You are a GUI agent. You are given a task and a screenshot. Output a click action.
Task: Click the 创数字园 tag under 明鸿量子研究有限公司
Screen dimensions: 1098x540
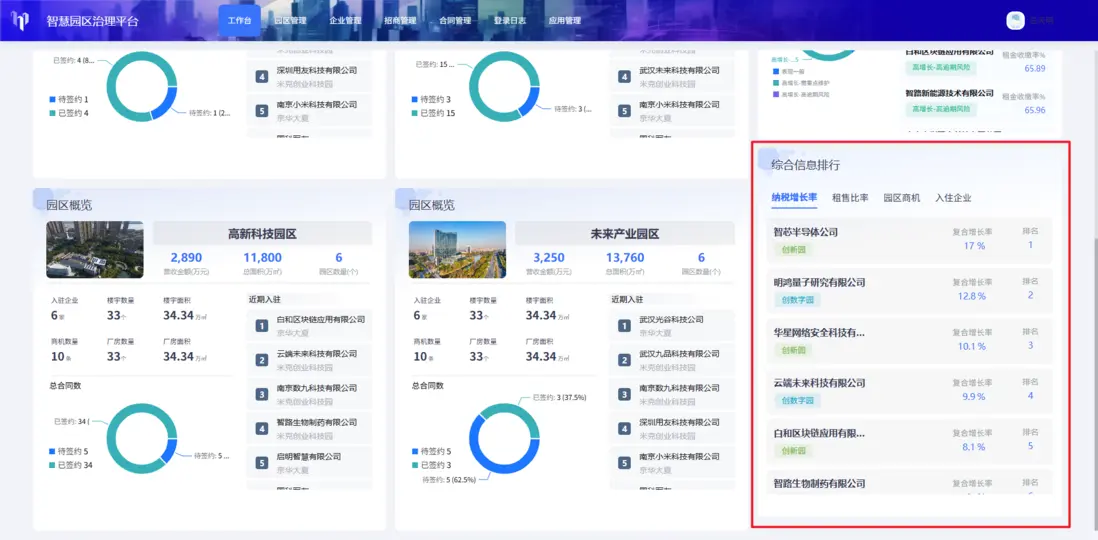pos(797,300)
